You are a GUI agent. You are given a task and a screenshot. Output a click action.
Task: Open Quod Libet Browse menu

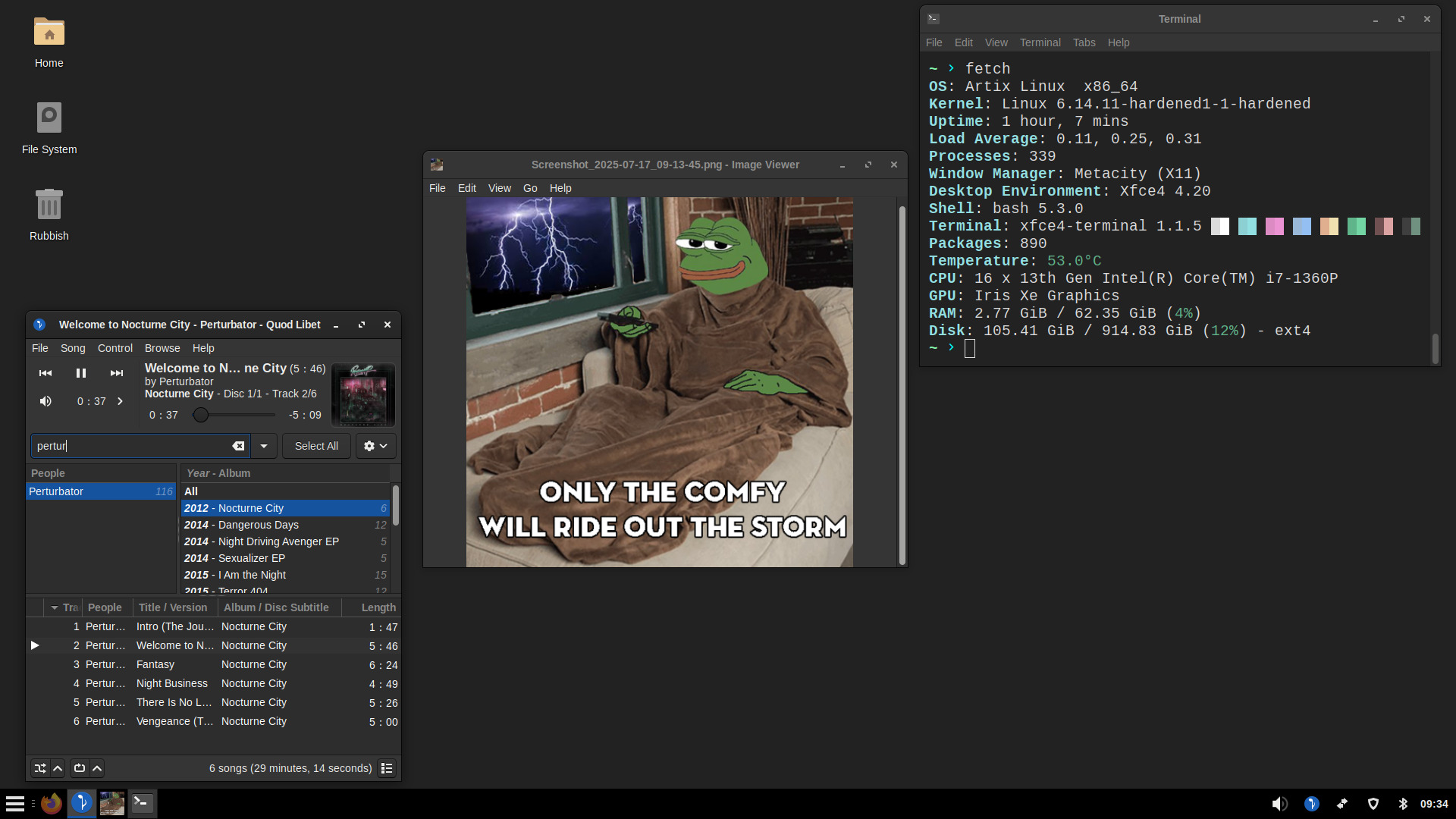pyautogui.click(x=162, y=348)
